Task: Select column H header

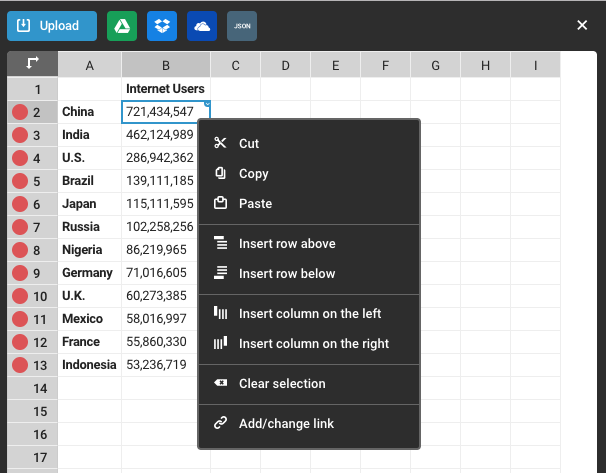Action: (485, 65)
